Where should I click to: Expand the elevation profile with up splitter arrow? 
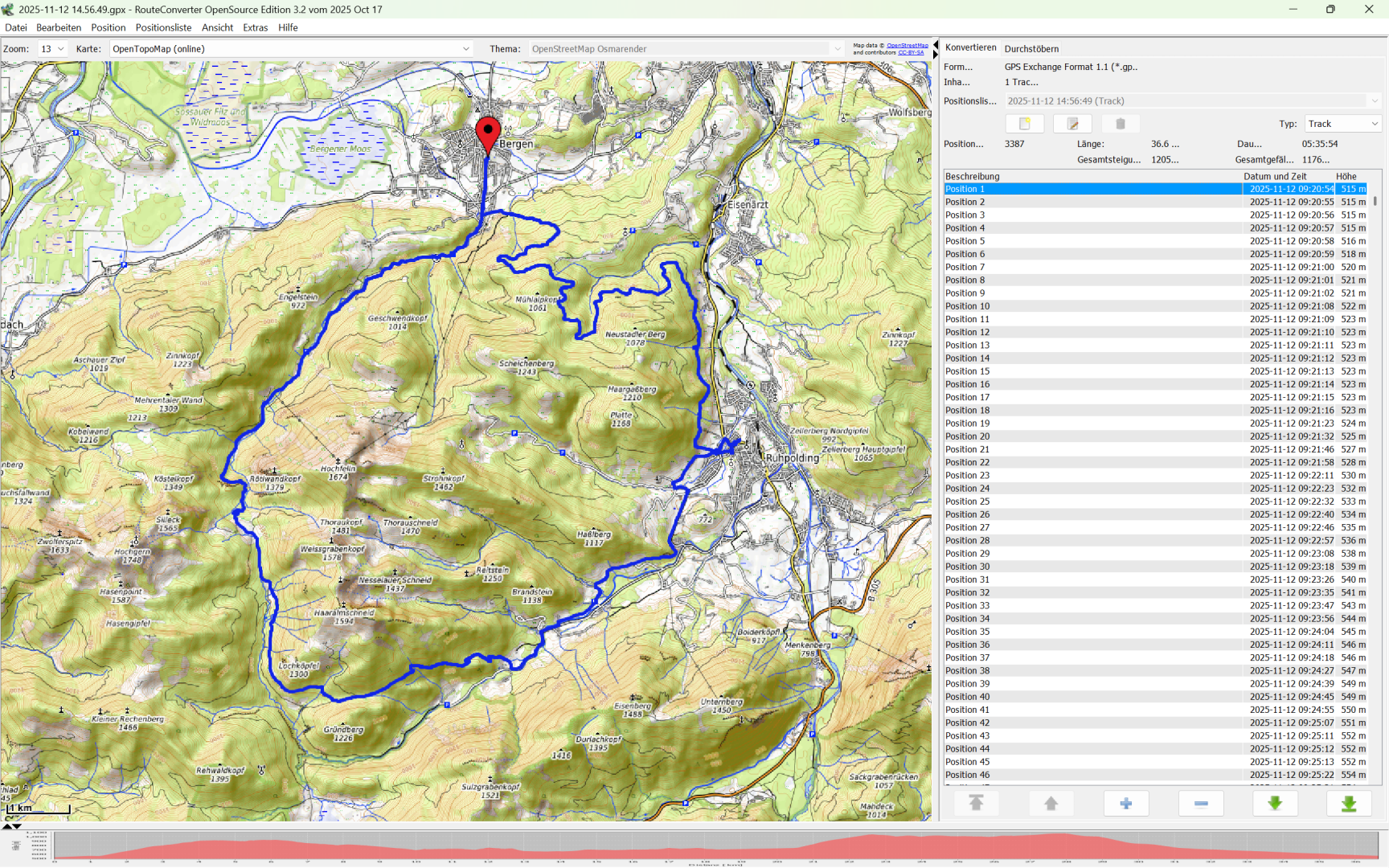(7, 825)
